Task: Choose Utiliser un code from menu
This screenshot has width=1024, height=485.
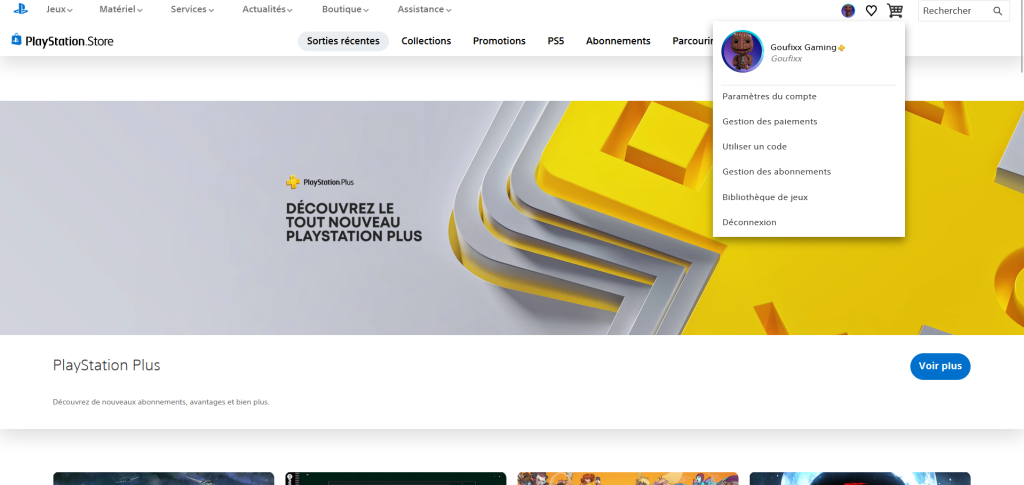Action: (754, 146)
